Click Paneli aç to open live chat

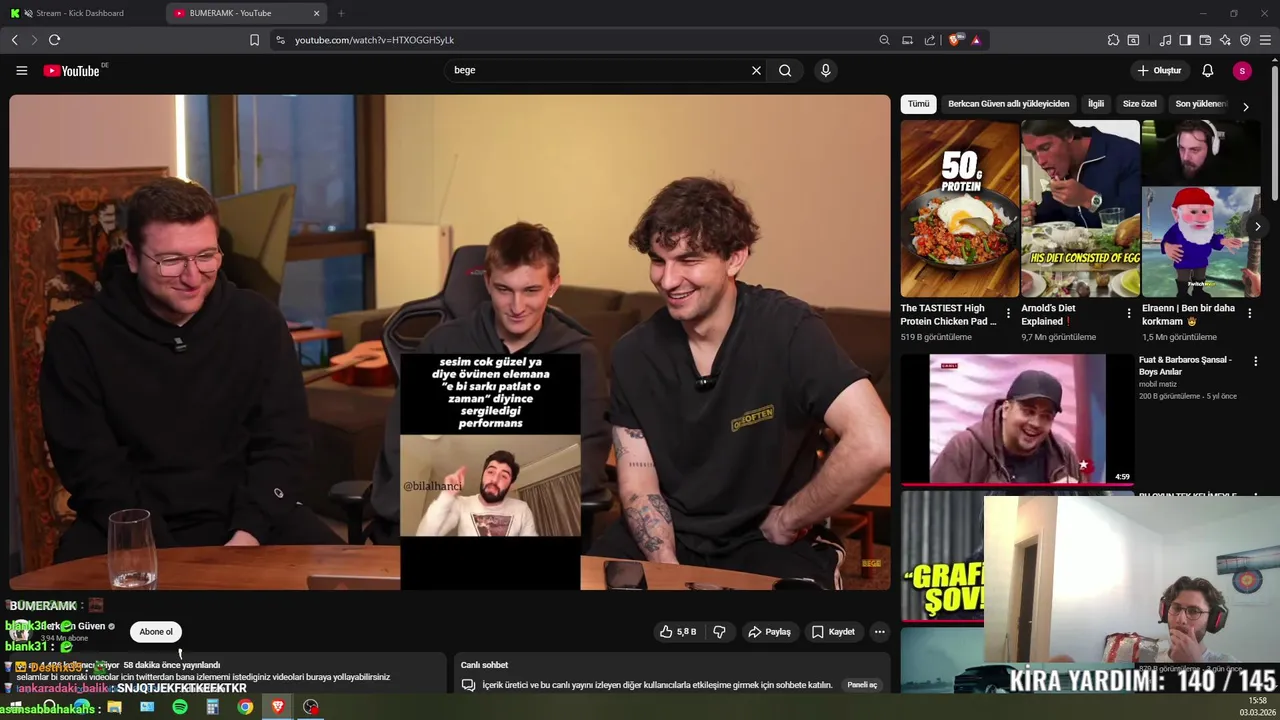862,685
